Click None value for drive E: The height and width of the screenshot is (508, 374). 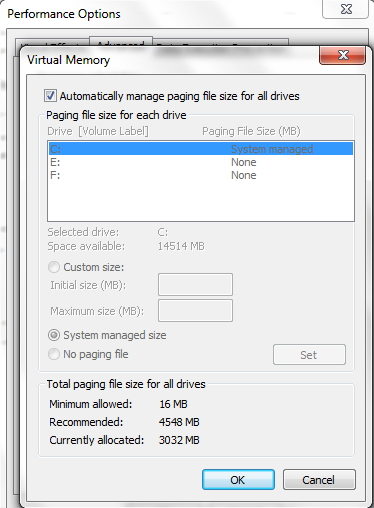(244, 162)
